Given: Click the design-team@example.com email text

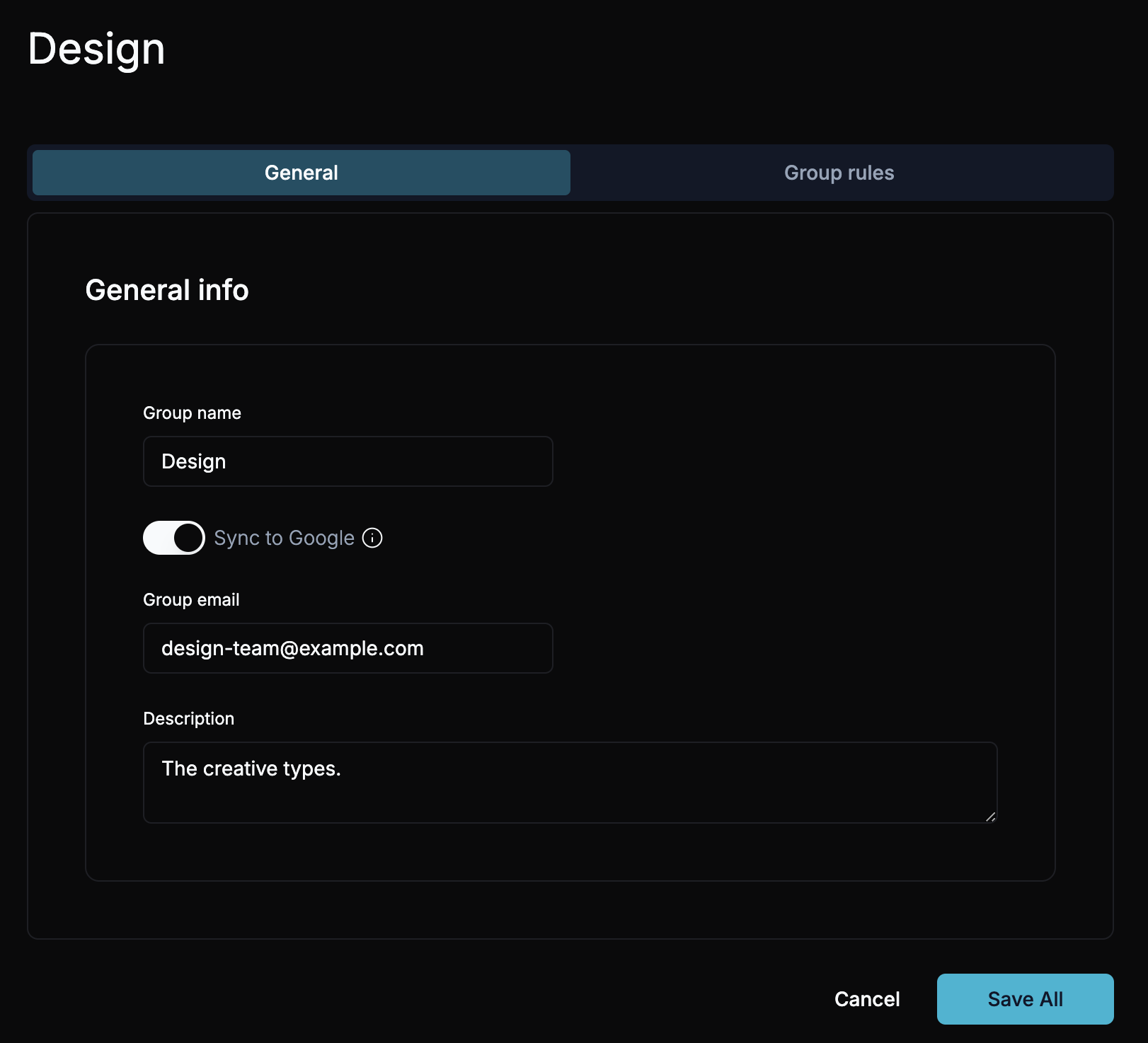Looking at the screenshot, I should (292, 648).
